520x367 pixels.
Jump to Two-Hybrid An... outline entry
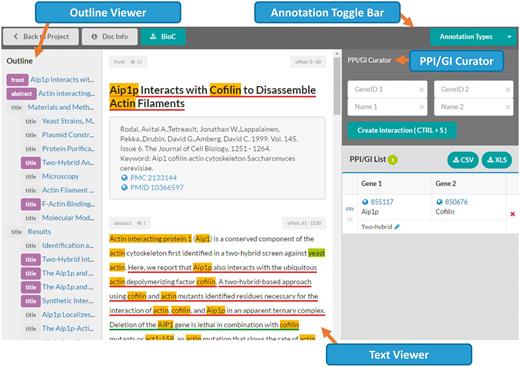click(68, 163)
